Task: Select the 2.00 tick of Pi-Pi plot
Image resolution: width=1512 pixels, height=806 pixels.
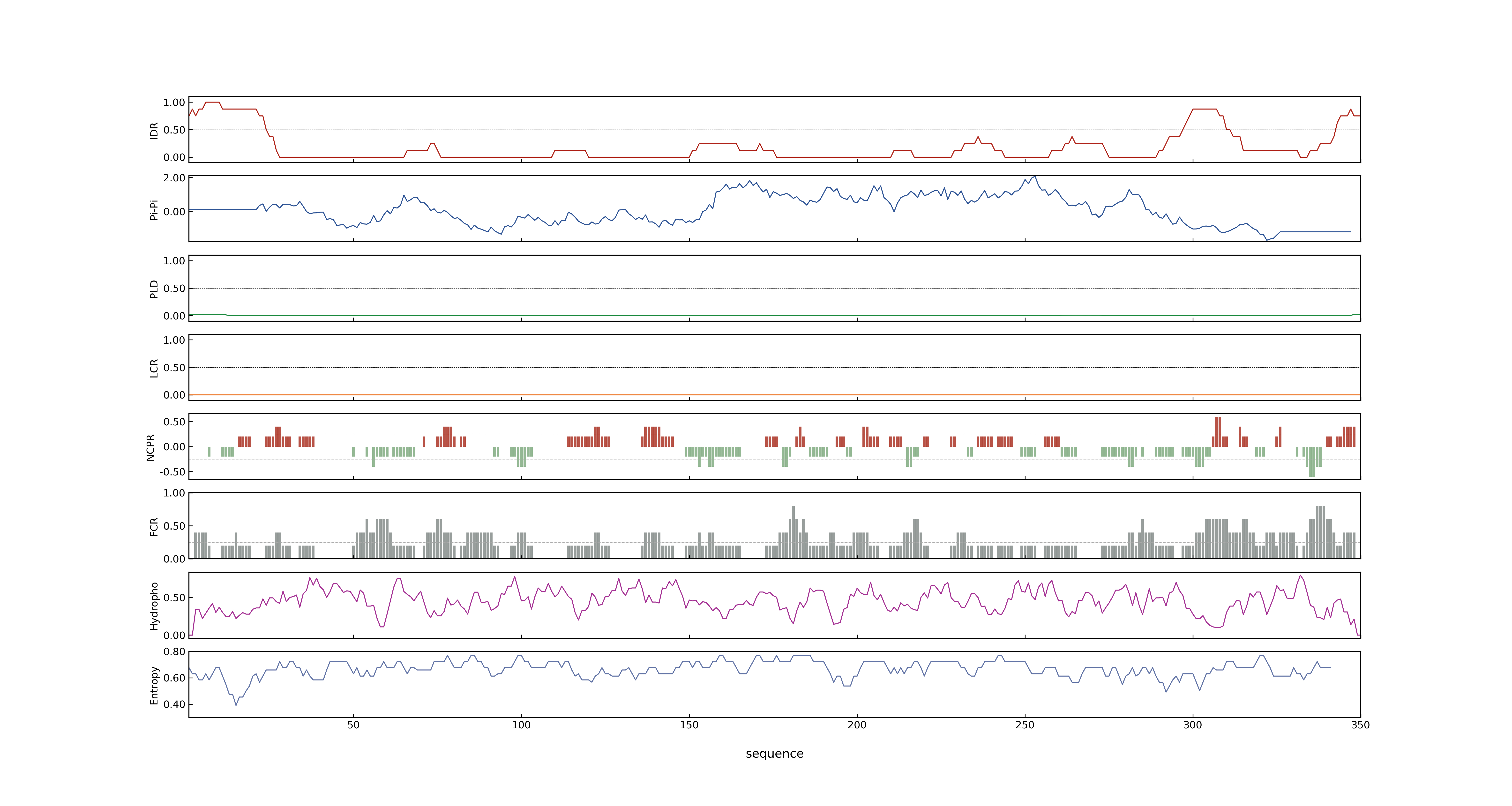Action: coord(174,178)
